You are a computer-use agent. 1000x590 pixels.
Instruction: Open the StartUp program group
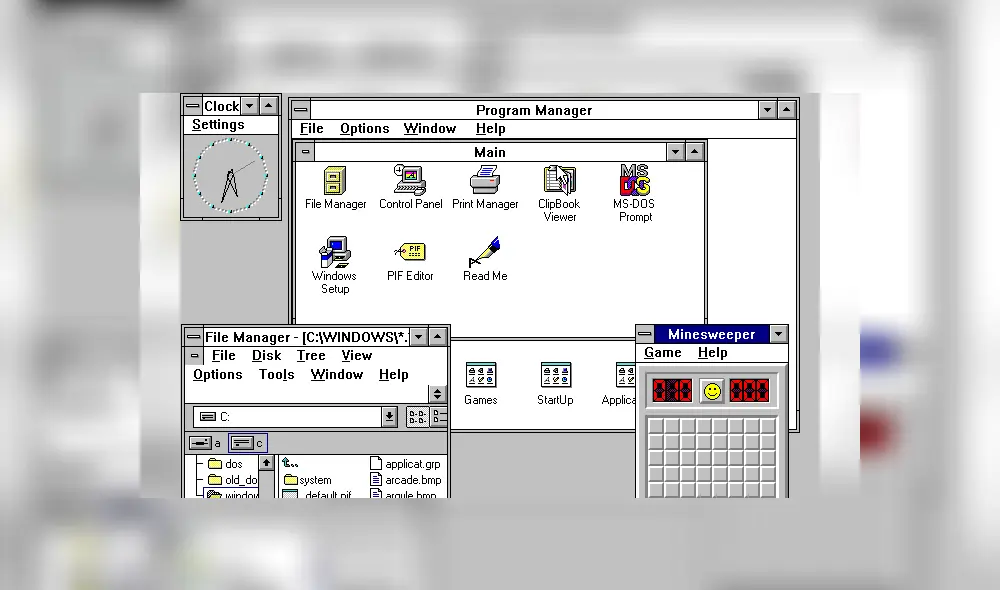(556, 377)
